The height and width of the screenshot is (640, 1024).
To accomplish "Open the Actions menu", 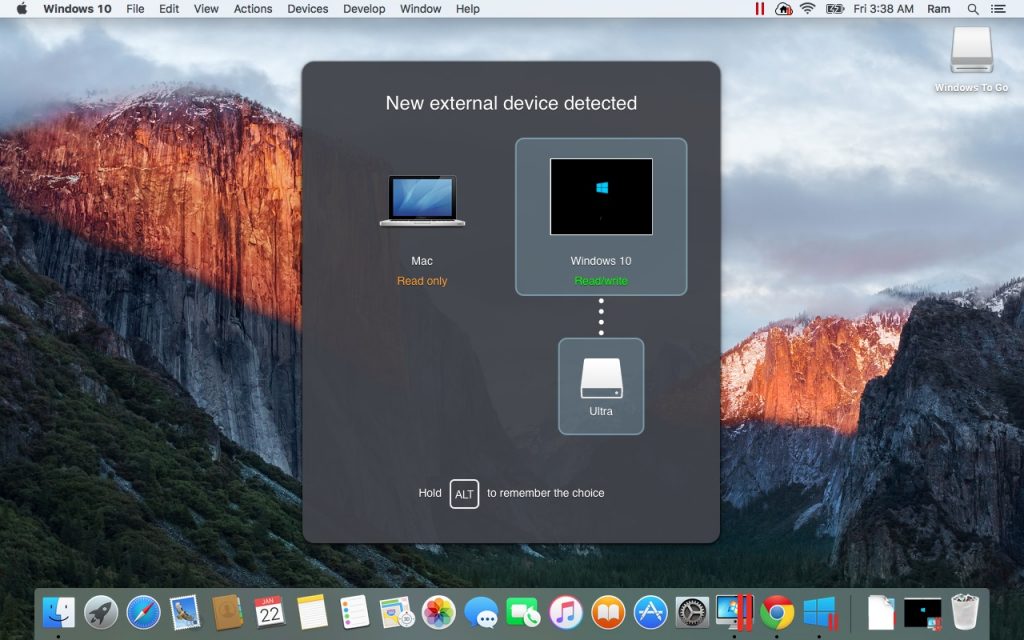I will [x=252, y=9].
